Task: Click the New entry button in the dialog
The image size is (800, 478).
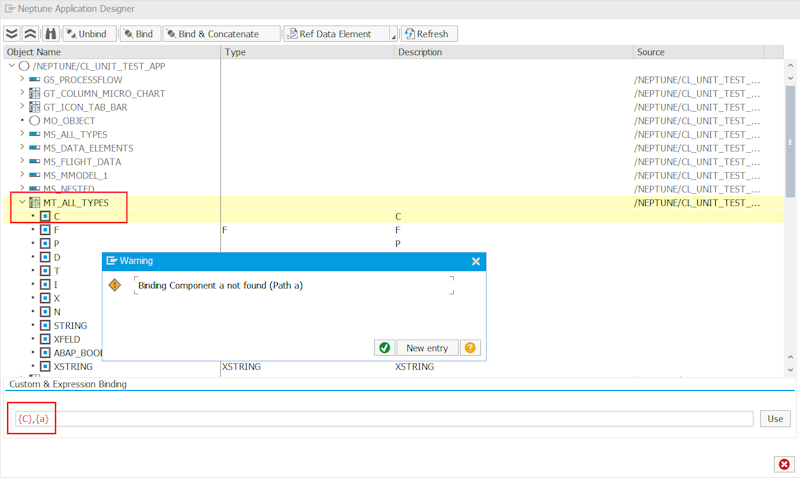Action: 428,348
